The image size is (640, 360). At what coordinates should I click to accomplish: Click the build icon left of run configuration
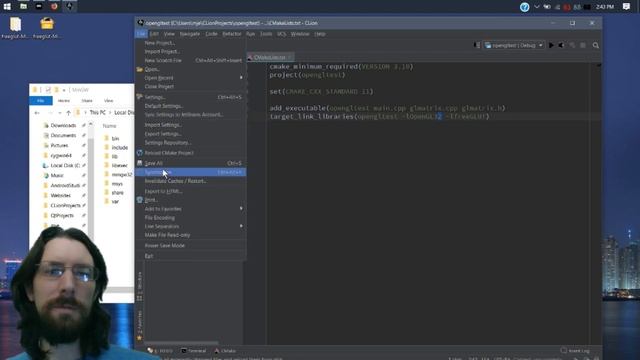[476, 45]
